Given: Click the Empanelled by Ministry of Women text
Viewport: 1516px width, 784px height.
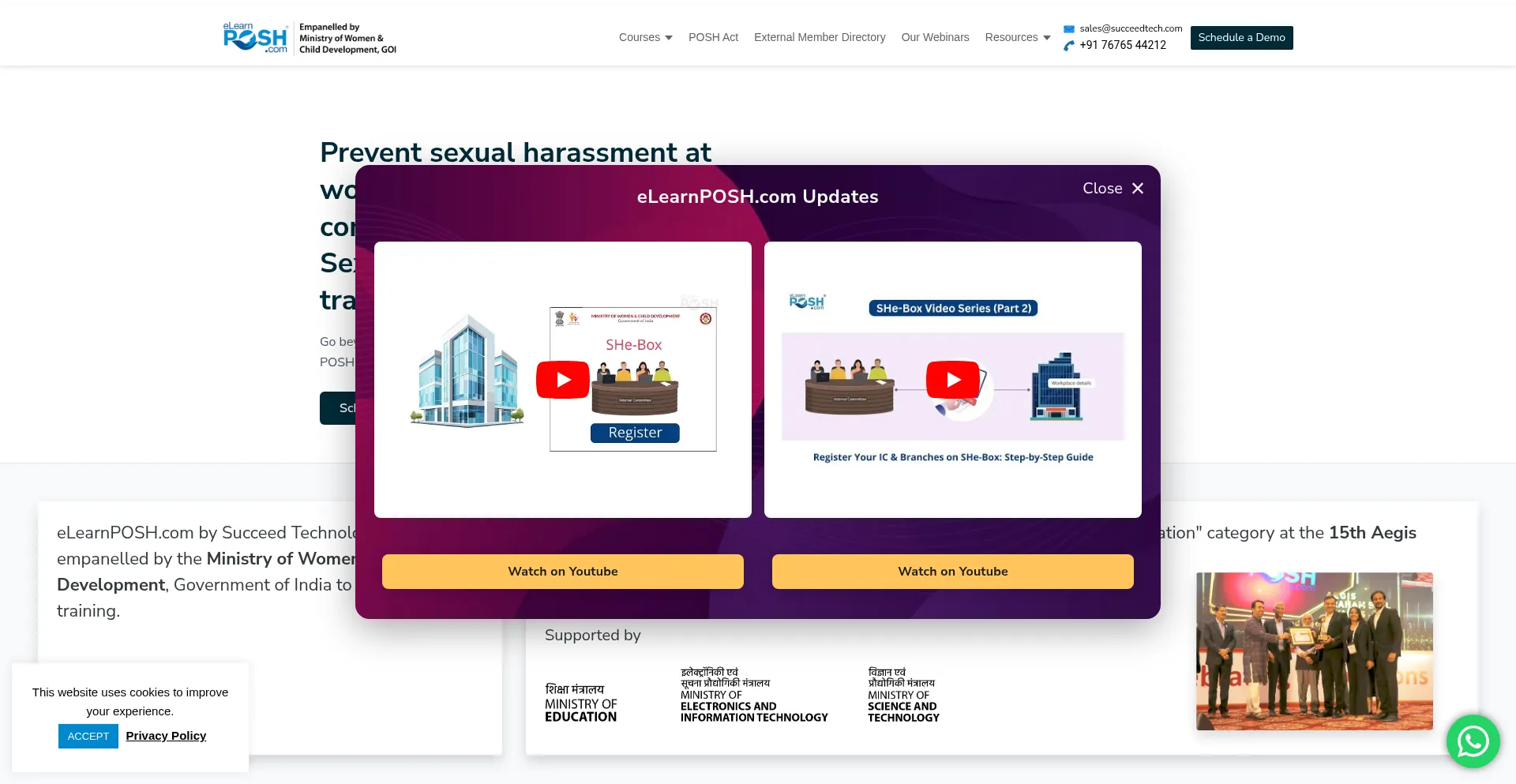Looking at the screenshot, I should pyautogui.click(x=347, y=38).
